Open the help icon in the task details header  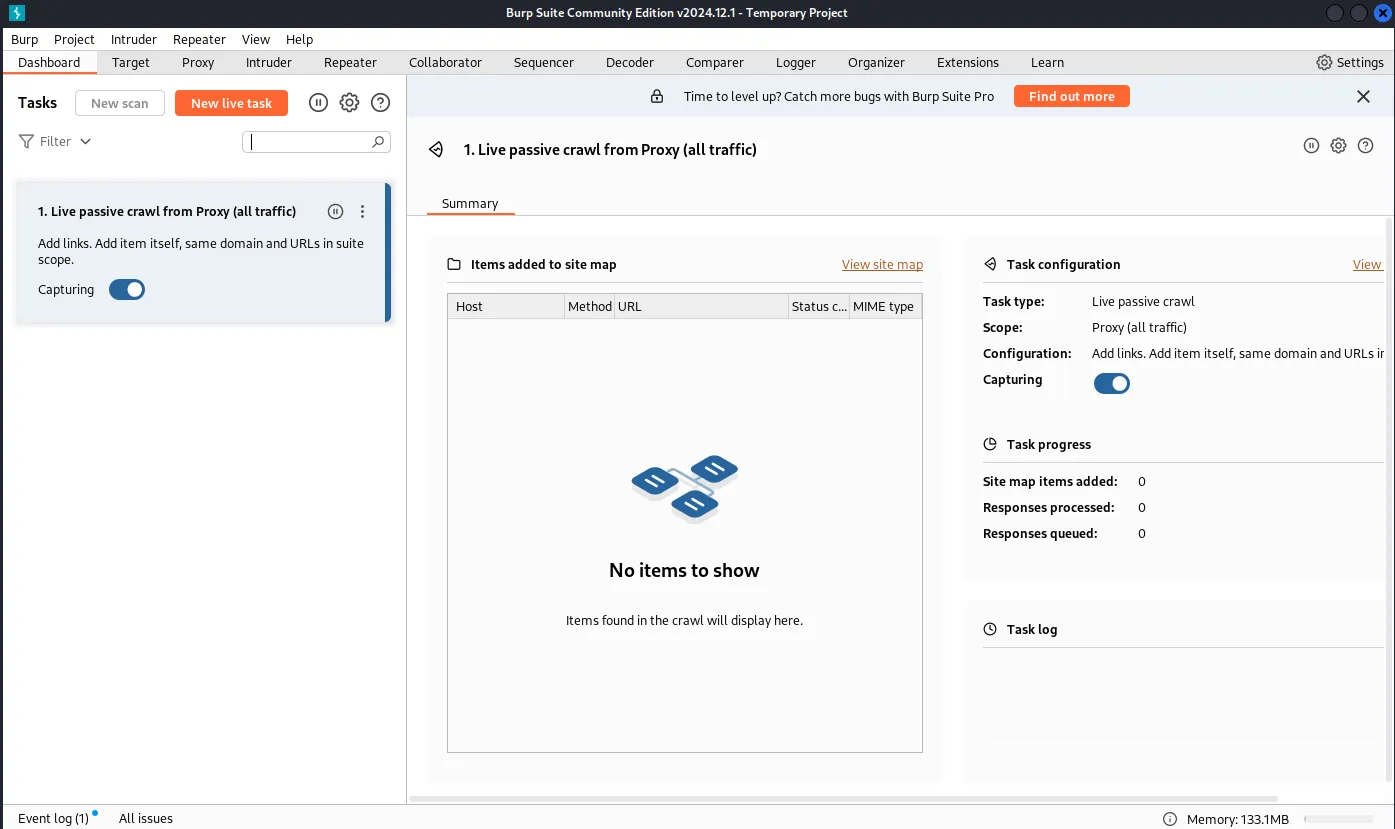[1365, 146]
